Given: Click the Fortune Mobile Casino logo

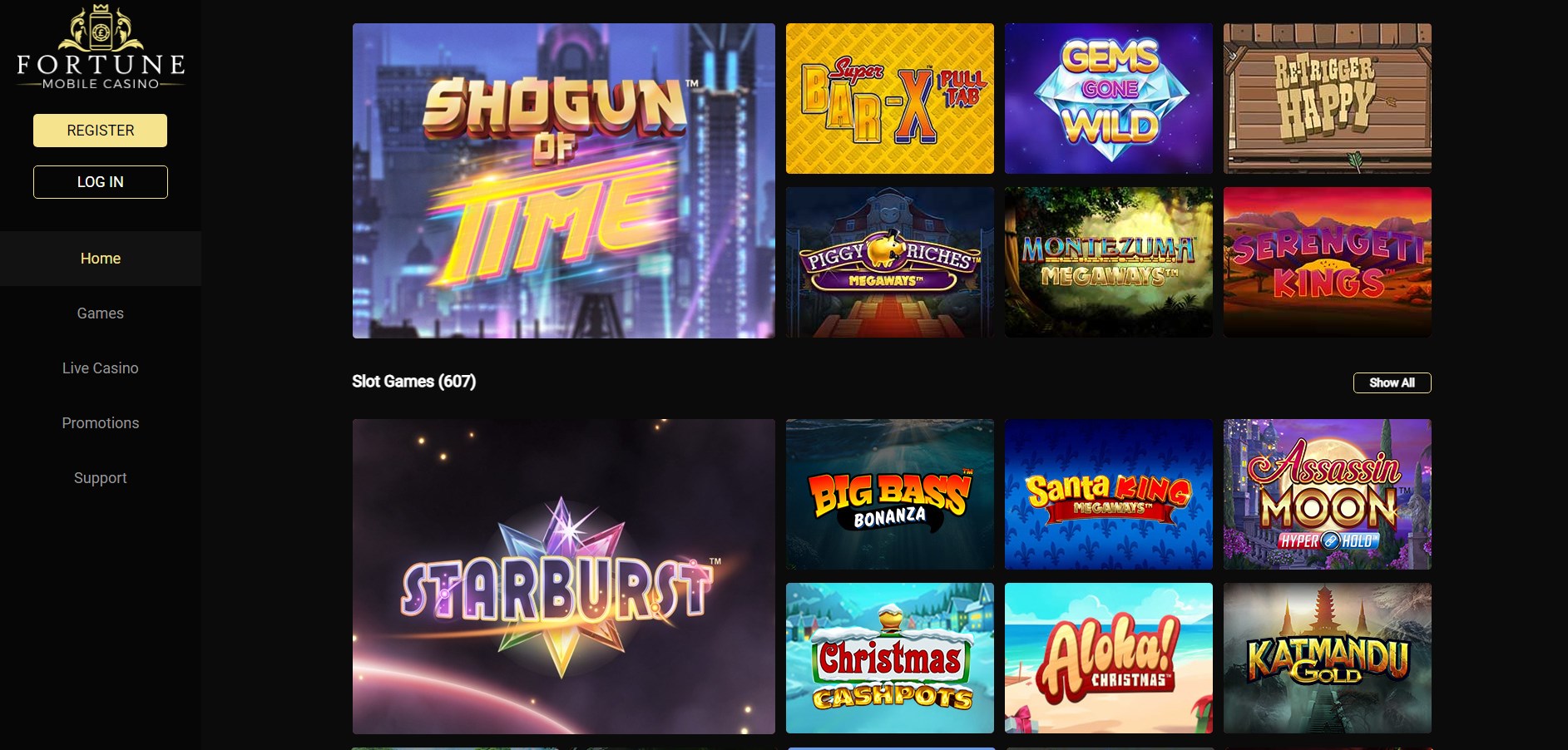Looking at the screenshot, I should tap(101, 47).
